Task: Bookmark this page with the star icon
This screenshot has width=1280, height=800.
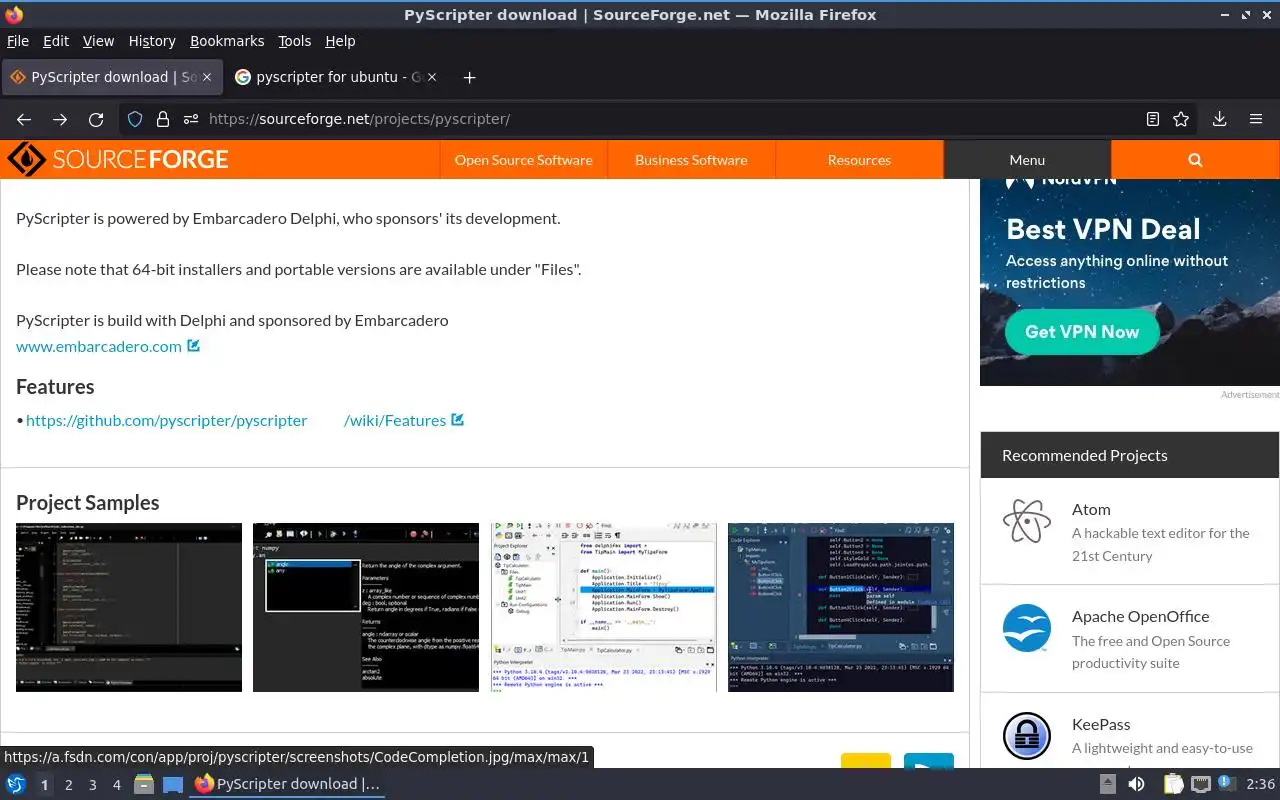Action: tap(1181, 119)
